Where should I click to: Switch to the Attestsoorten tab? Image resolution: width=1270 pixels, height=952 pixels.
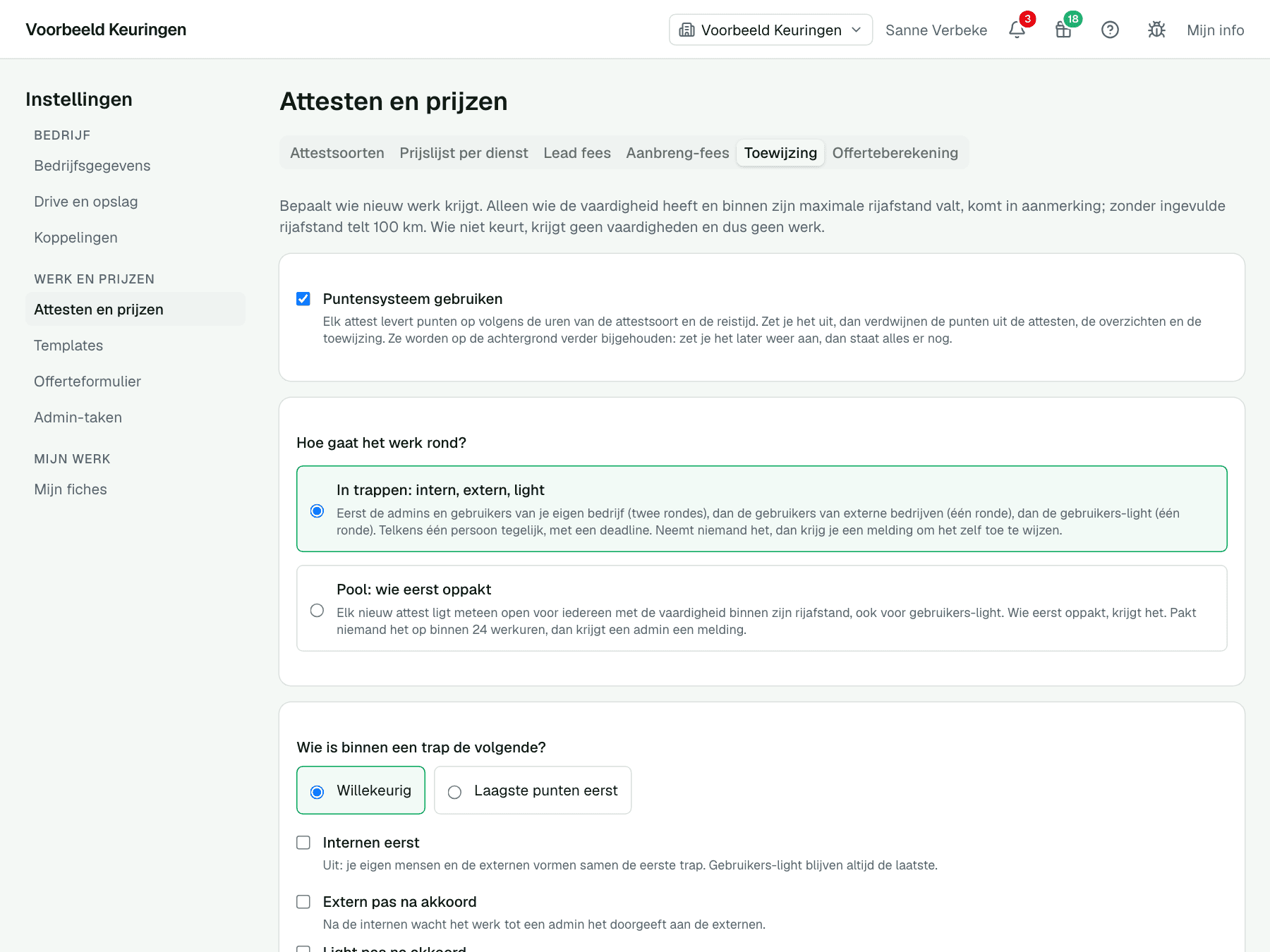click(x=337, y=153)
